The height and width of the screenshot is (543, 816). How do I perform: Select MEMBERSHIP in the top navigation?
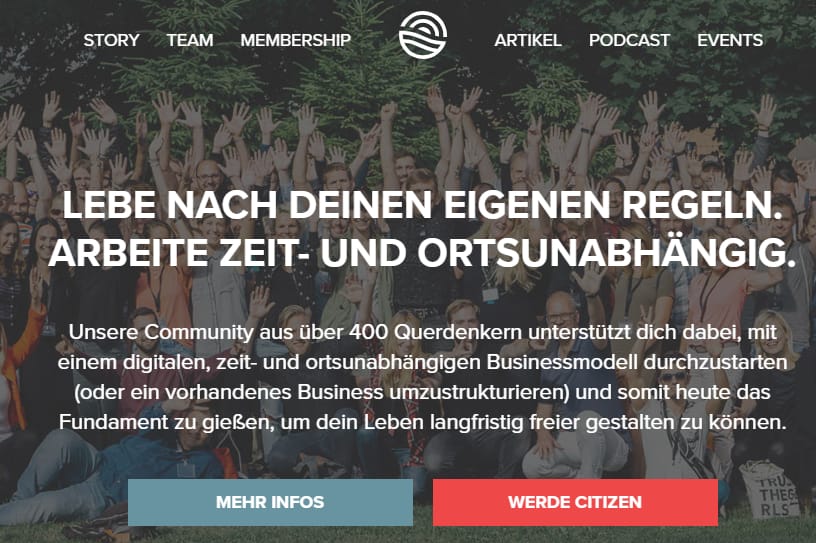coord(296,40)
